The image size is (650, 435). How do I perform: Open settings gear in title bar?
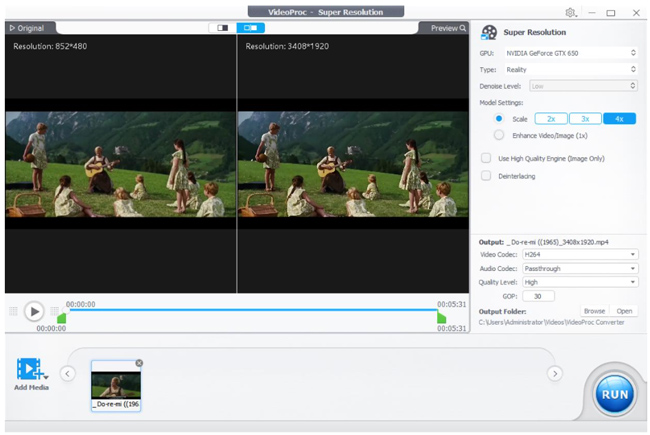pyautogui.click(x=571, y=13)
